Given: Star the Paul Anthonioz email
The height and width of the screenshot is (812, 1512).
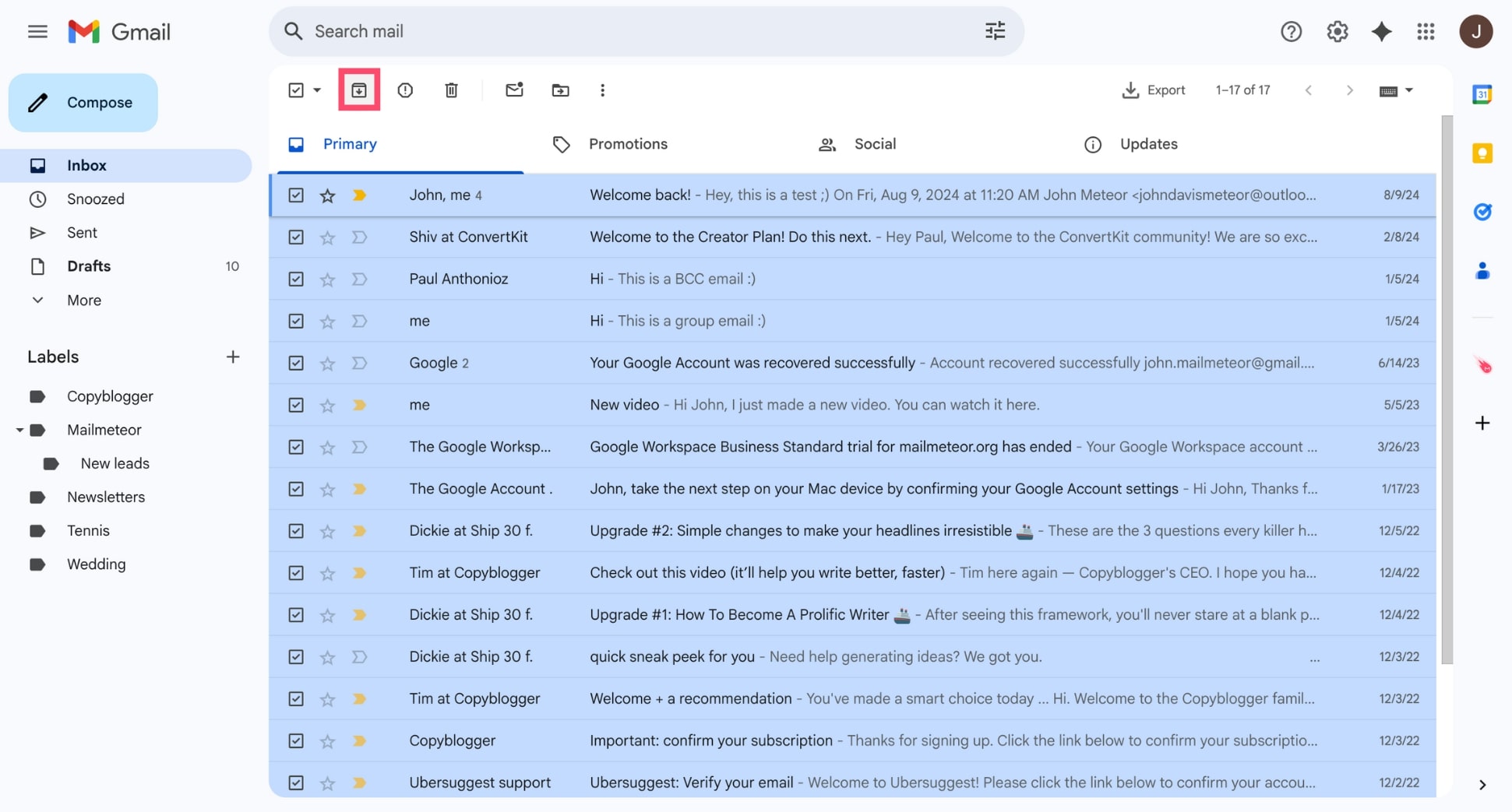Looking at the screenshot, I should pos(327,279).
